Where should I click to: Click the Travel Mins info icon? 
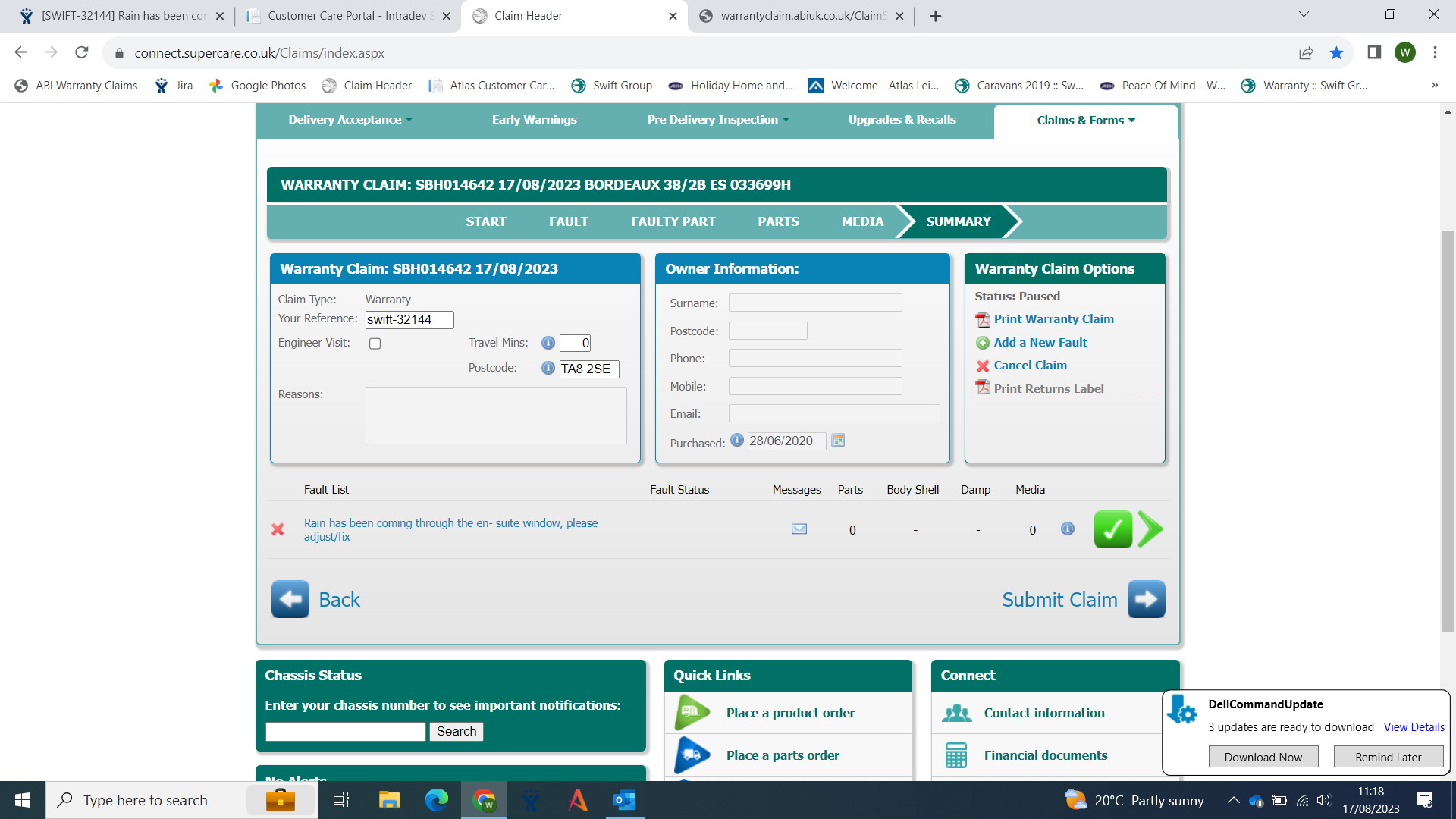(x=548, y=343)
